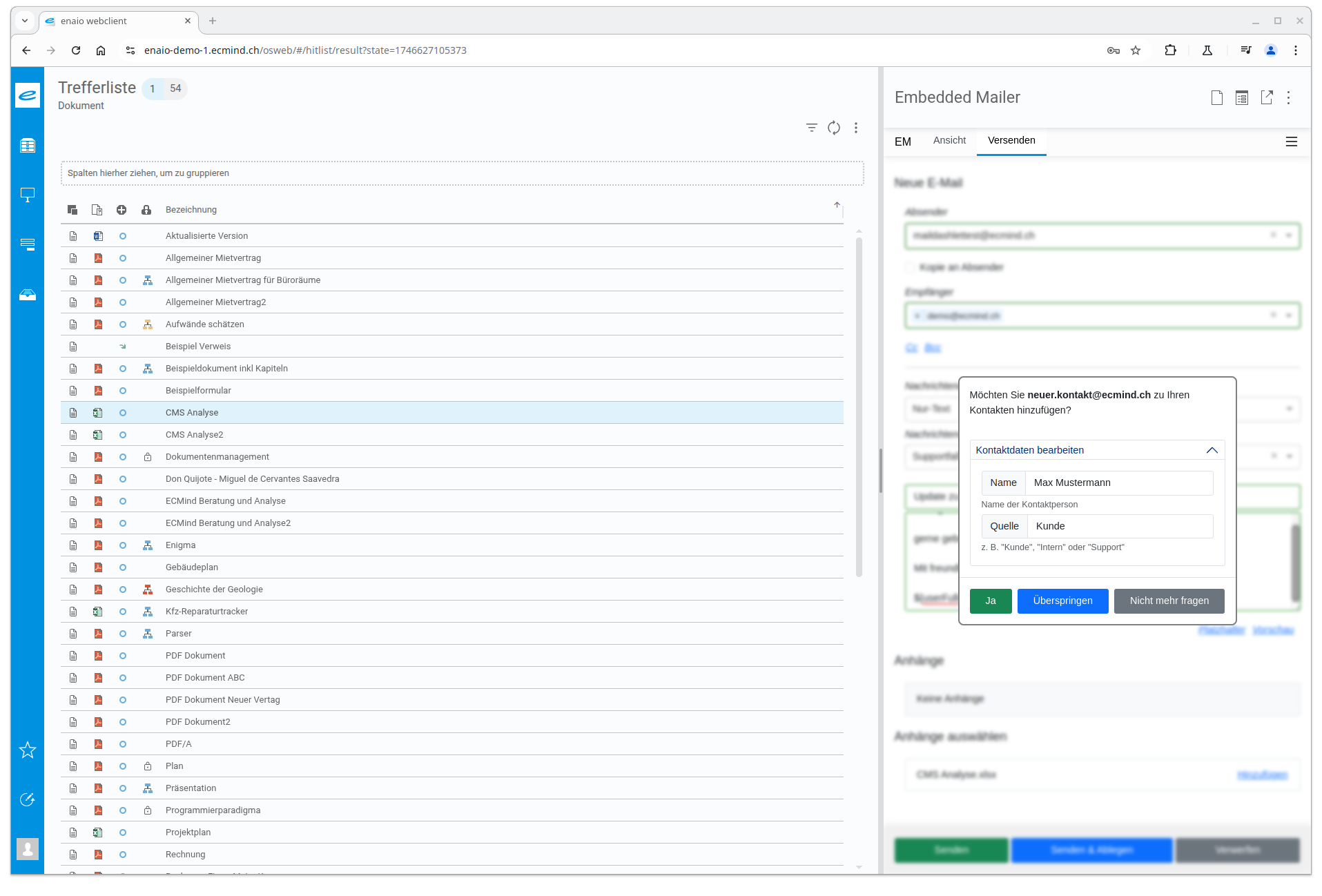The image size is (1322, 896).
Task: Click the enaio logo icon in sidebar
Action: coord(28,95)
